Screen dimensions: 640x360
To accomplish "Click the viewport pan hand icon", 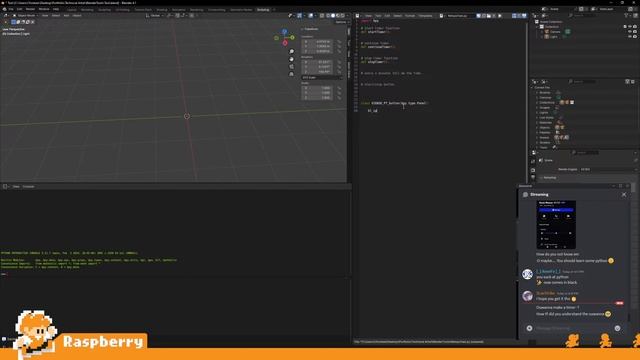I will [x=291, y=59].
